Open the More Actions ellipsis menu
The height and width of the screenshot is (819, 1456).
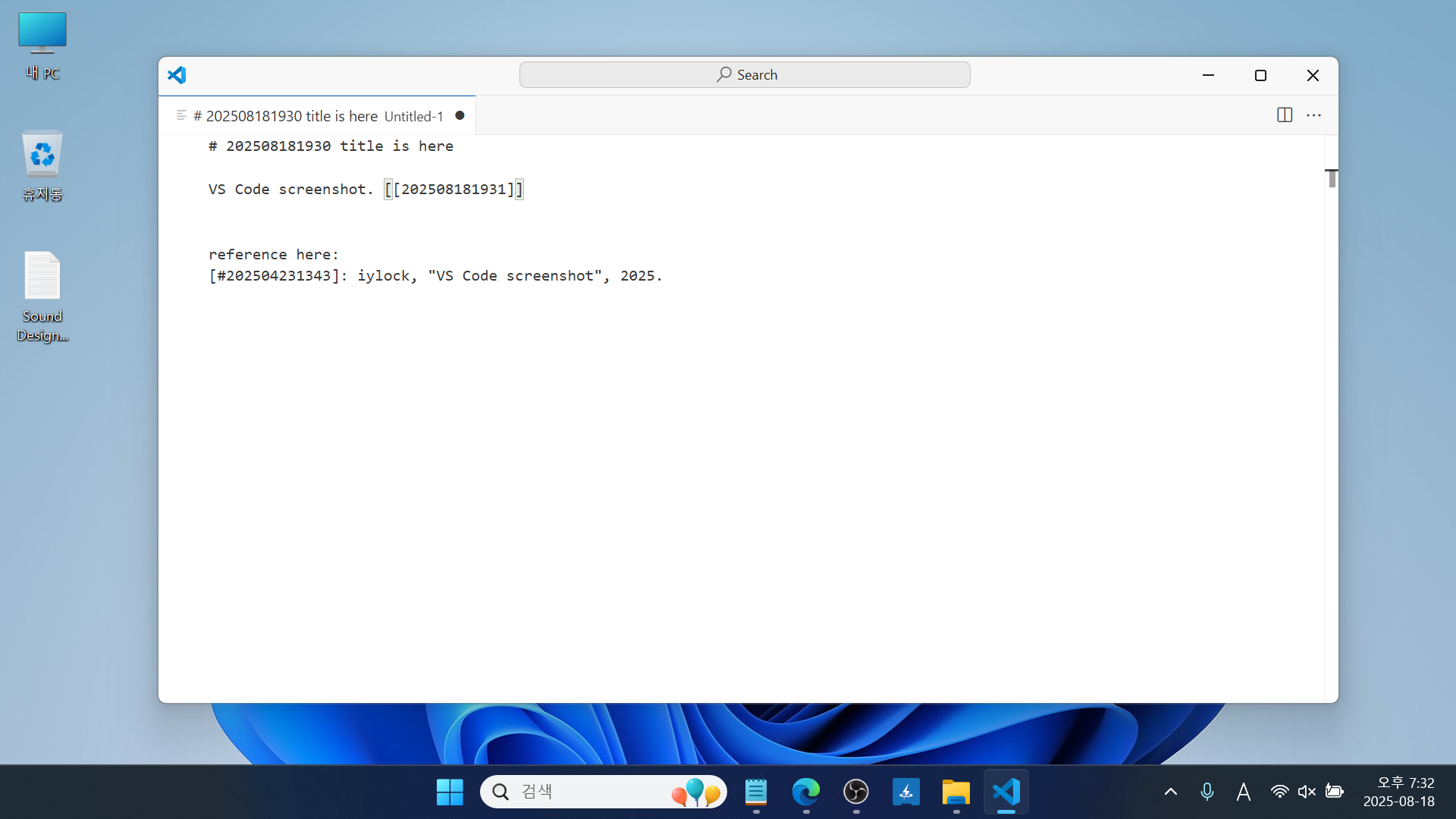[1314, 115]
